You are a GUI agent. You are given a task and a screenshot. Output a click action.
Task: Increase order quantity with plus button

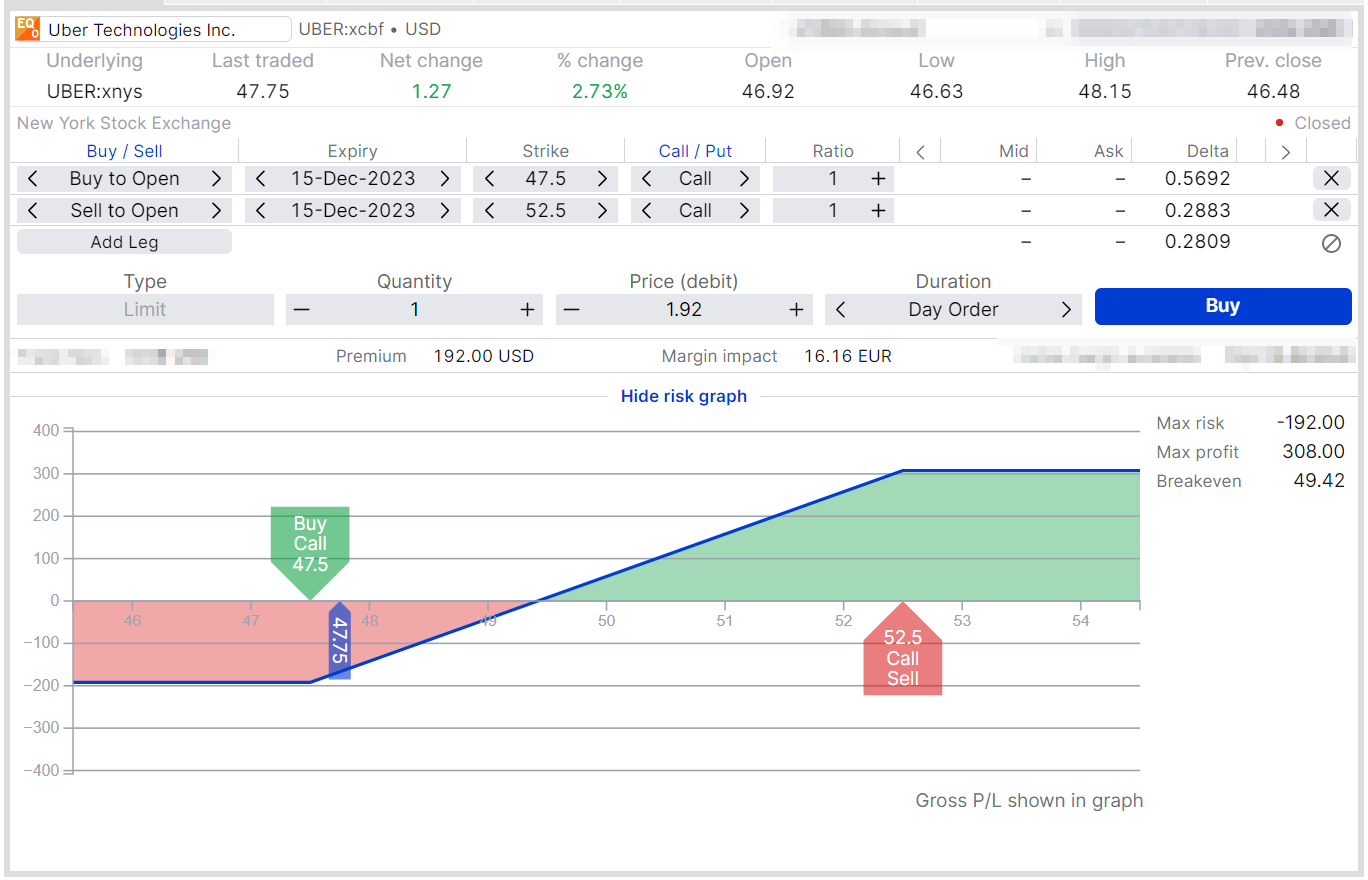pos(527,310)
